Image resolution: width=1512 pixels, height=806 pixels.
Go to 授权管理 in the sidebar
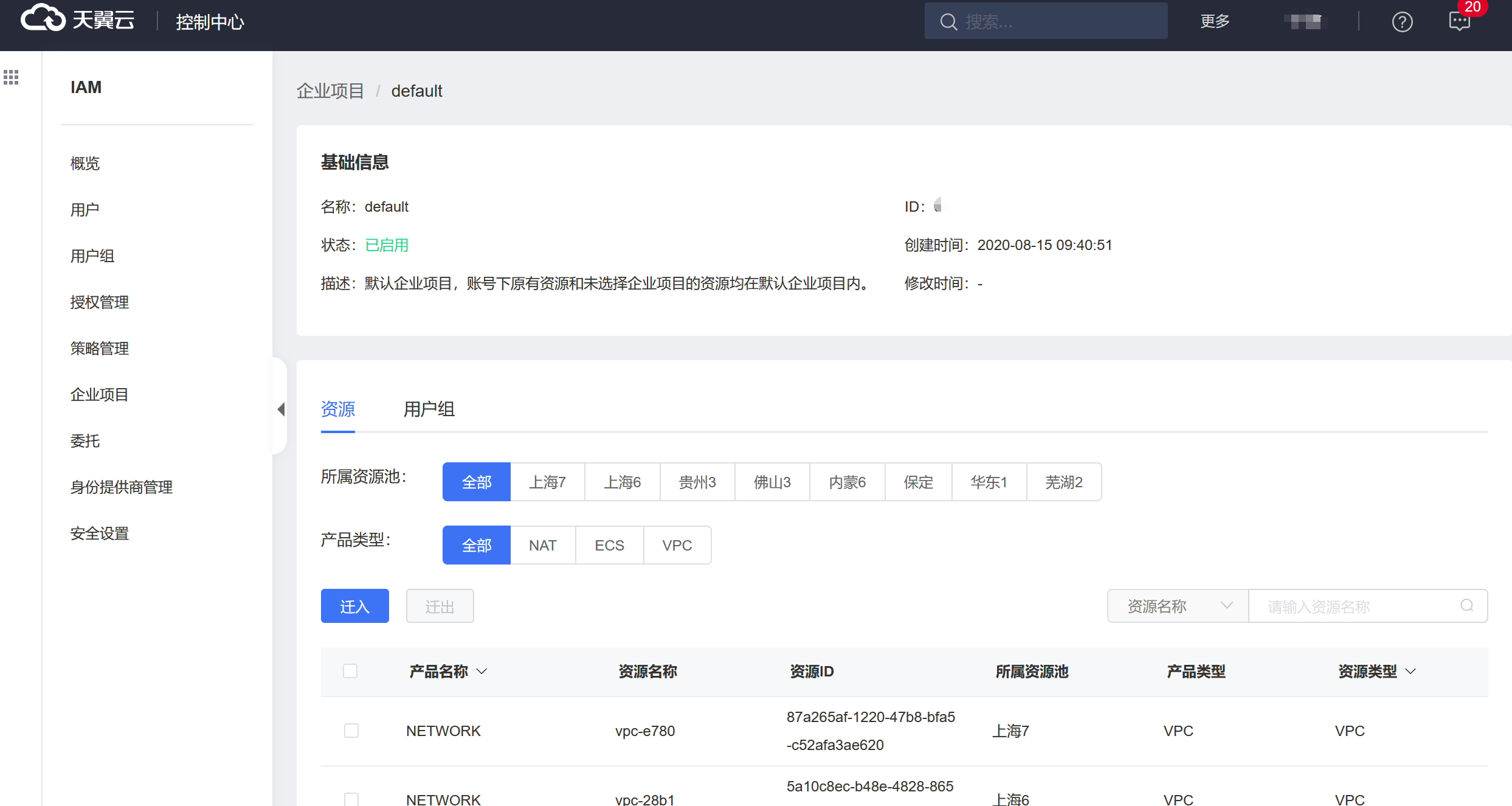coord(100,302)
